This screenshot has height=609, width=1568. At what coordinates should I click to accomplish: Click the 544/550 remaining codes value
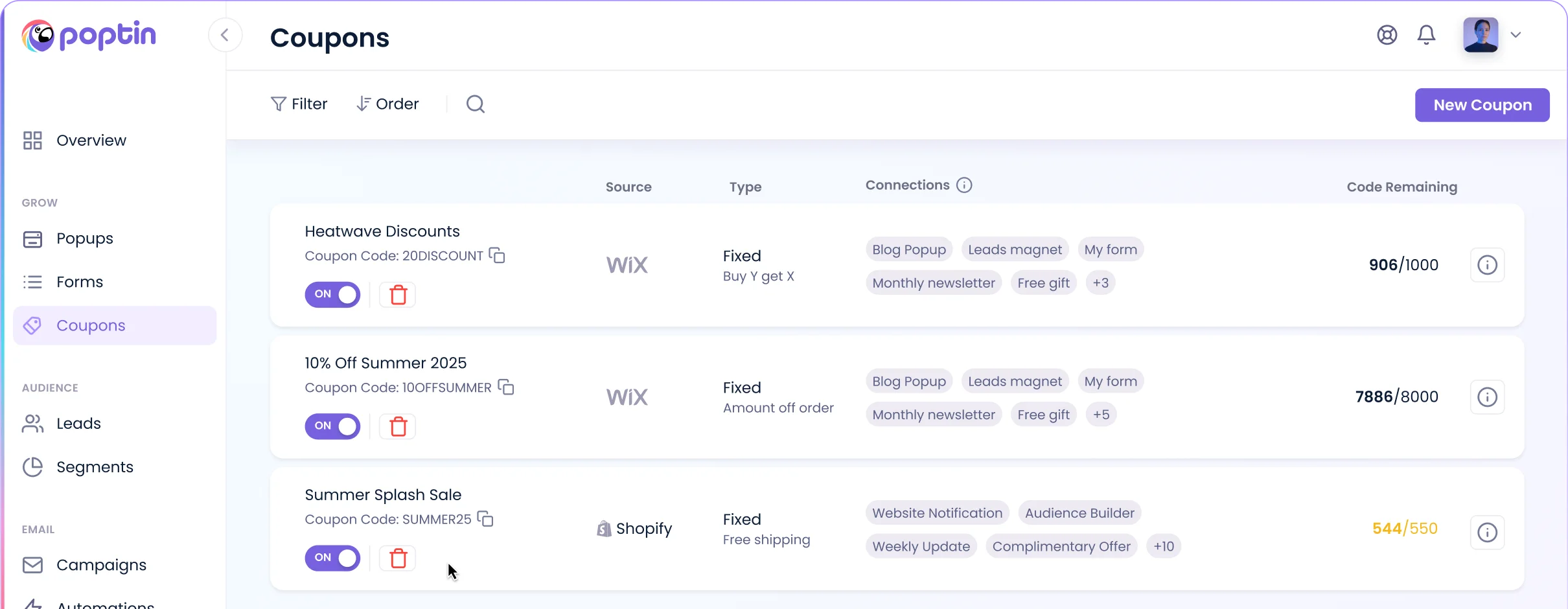(1405, 529)
